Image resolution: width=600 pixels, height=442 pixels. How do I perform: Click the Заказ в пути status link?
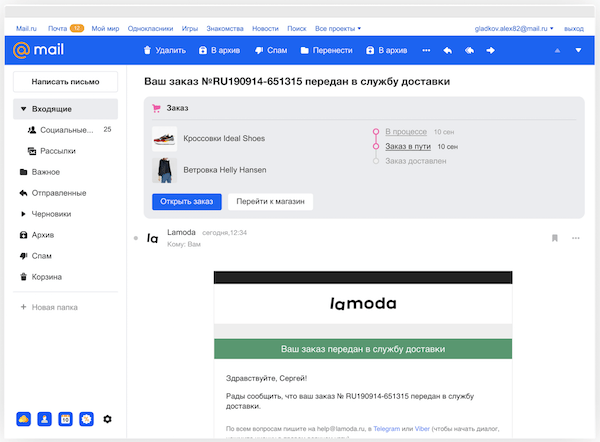(408, 147)
